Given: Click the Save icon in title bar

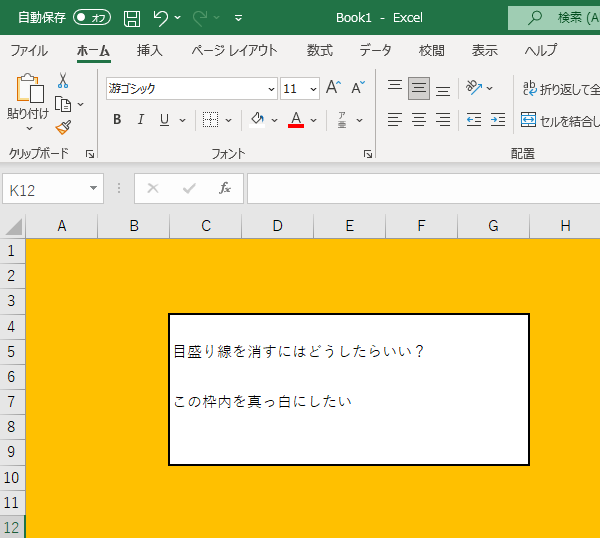Looking at the screenshot, I should pos(132,18).
